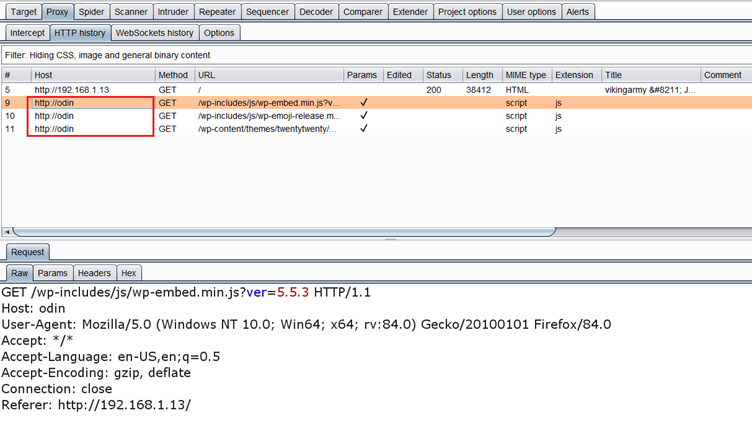Click the split pane divider handle
Screen dimensions: 752x426
click(390, 239)
